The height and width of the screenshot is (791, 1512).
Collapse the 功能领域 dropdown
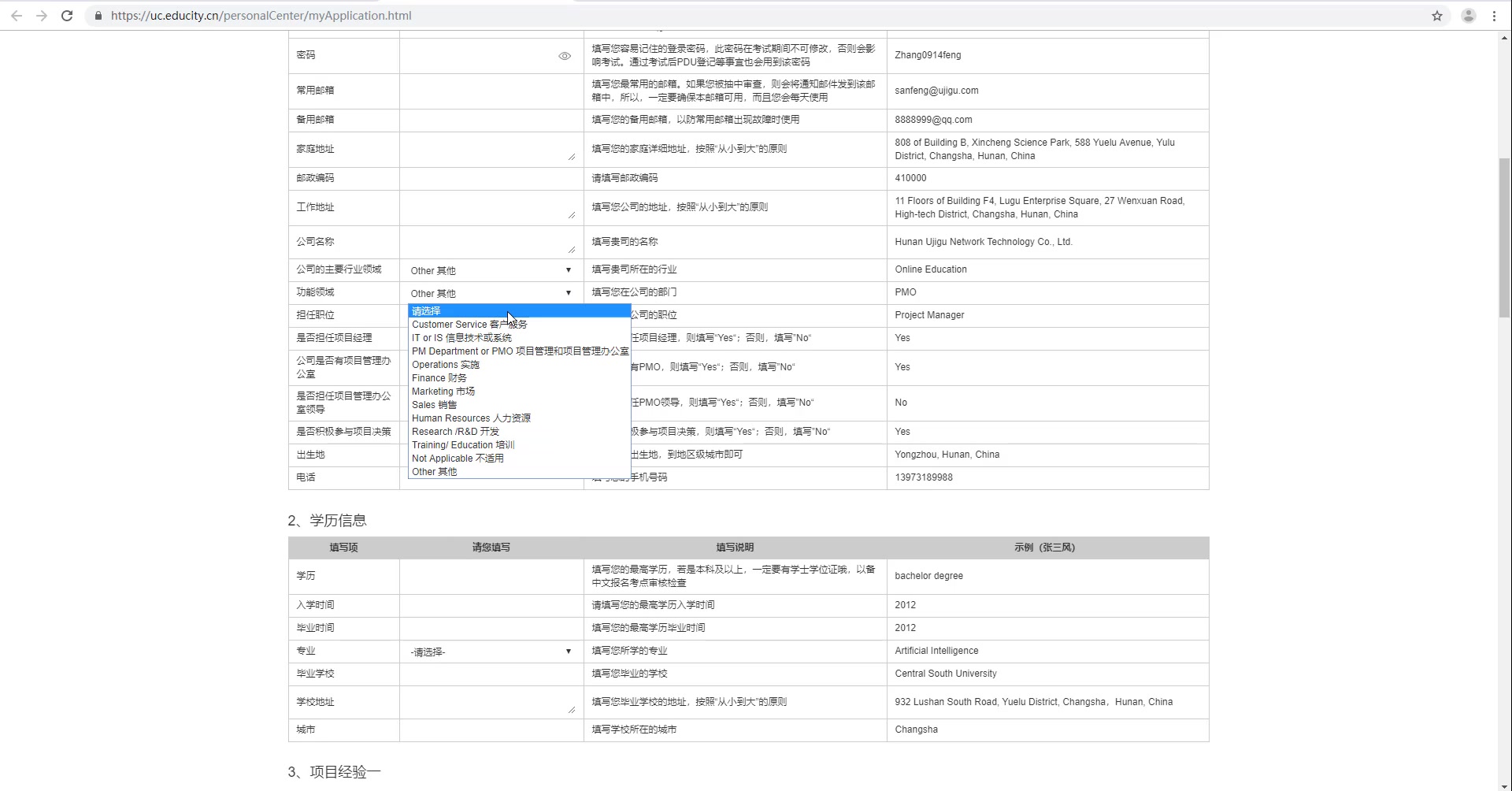pyautogui.click(x=491, y=293)
